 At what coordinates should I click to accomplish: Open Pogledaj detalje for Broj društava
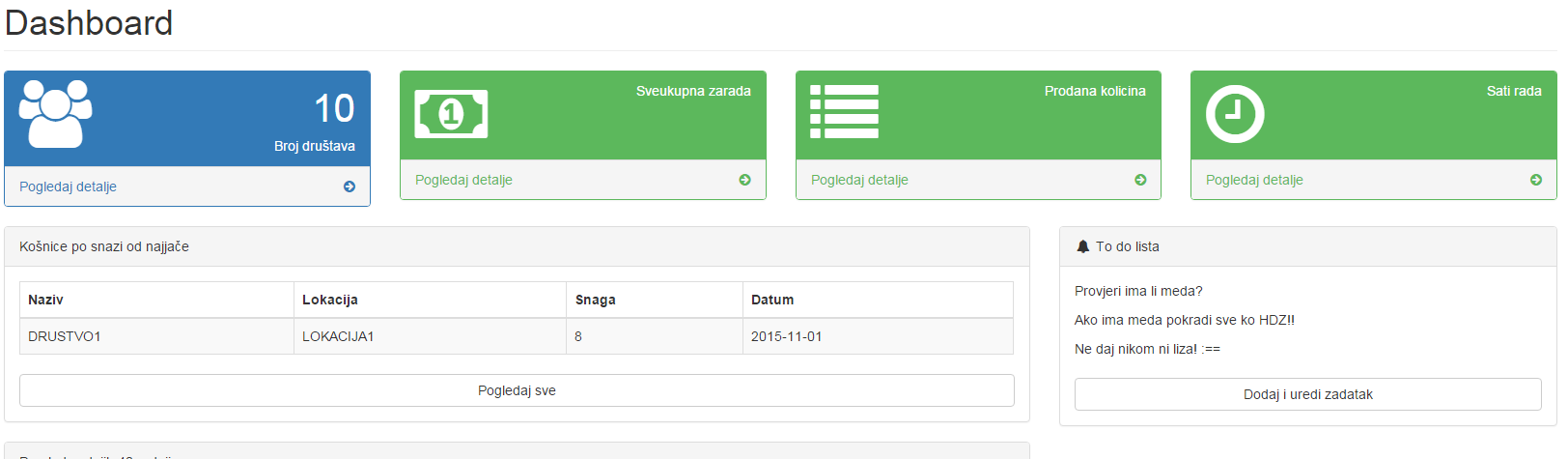pyautogui.click(x=68, y=186)
